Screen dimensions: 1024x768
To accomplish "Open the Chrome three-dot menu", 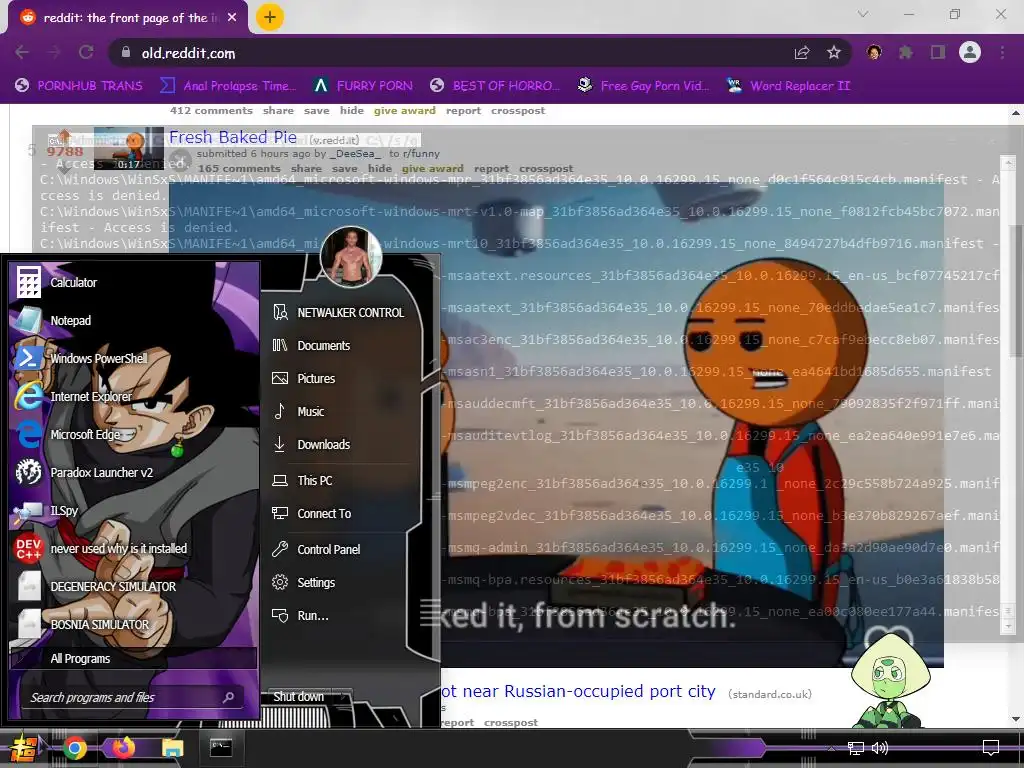I will 1002,53.
